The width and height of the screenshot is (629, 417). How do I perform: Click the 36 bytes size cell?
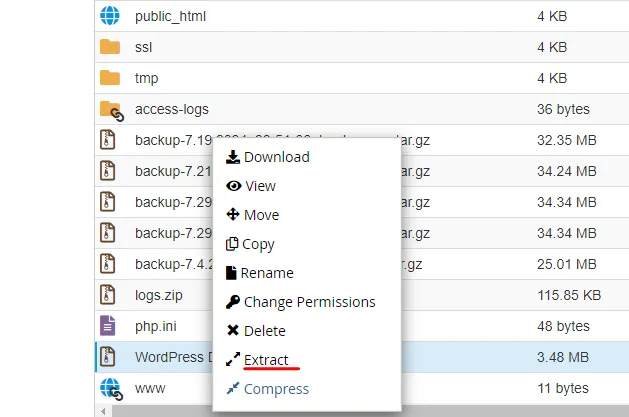564,109
